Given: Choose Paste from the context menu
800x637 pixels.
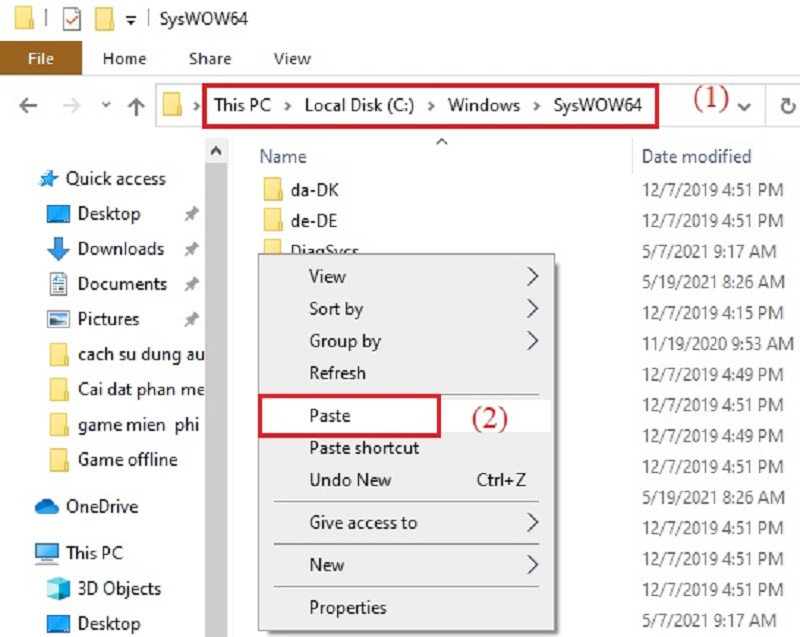Looking at the screenshot, I should click(406, 416).
